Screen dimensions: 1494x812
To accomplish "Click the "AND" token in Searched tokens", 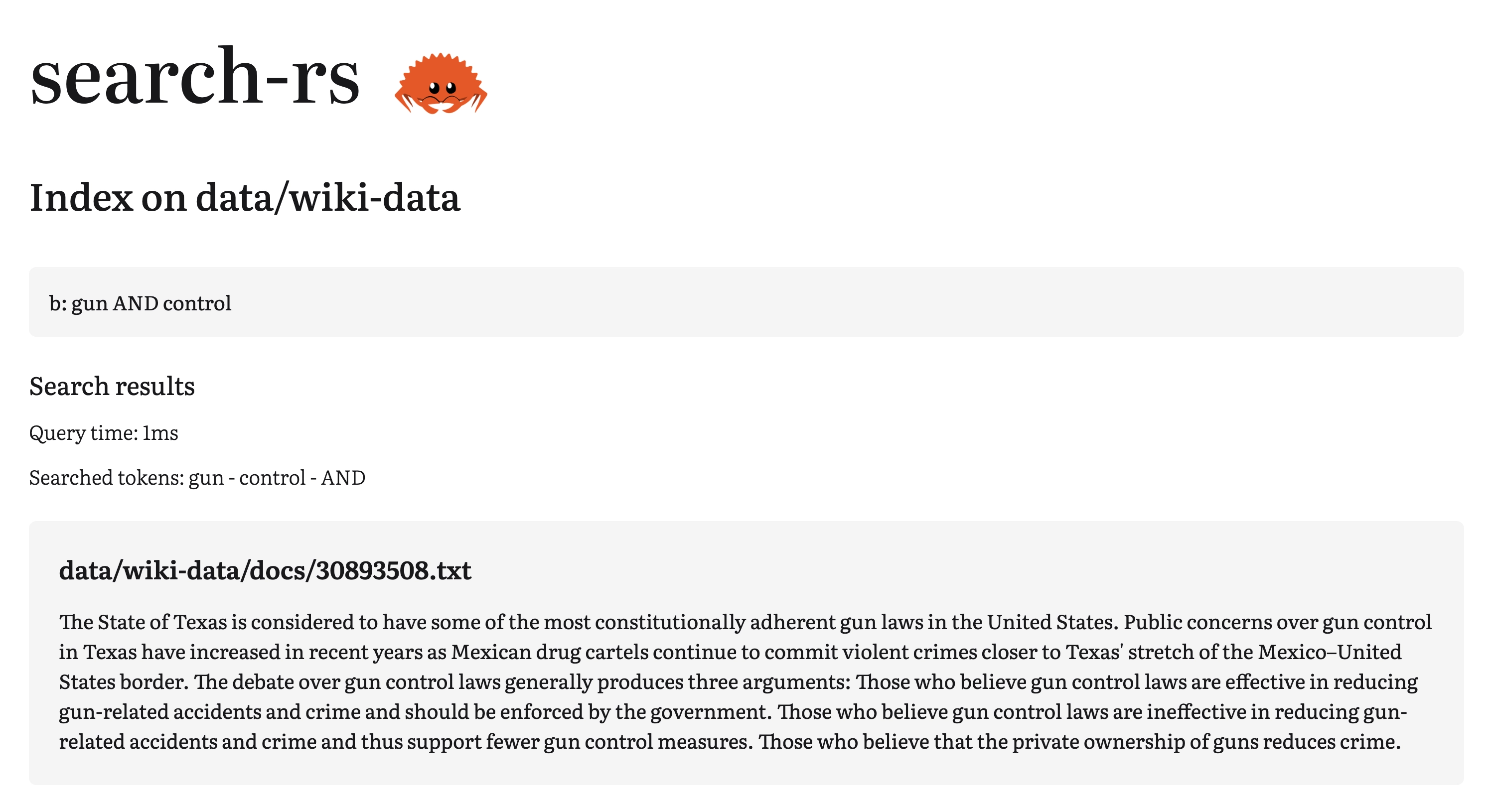I will [x=343, y=478].
